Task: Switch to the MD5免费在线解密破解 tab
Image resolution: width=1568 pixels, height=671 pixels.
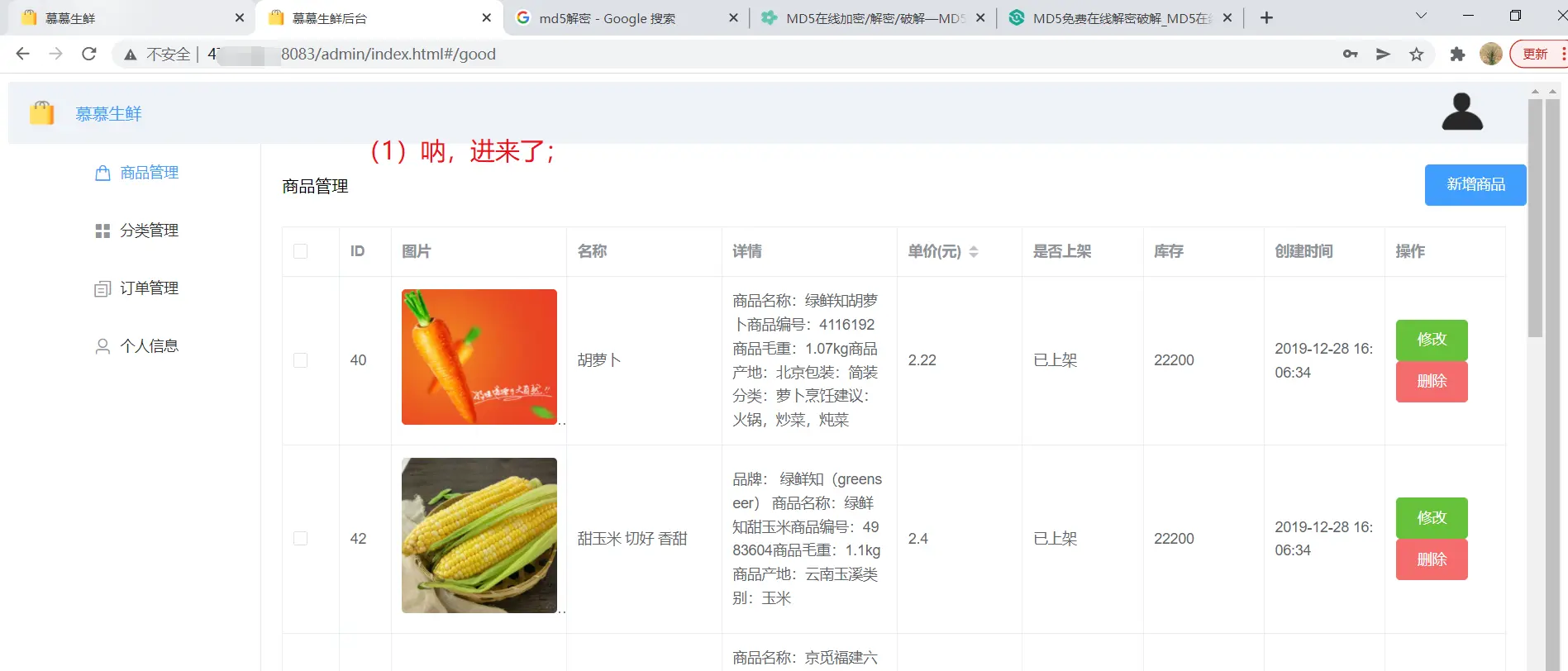Action: (1120, 17)
